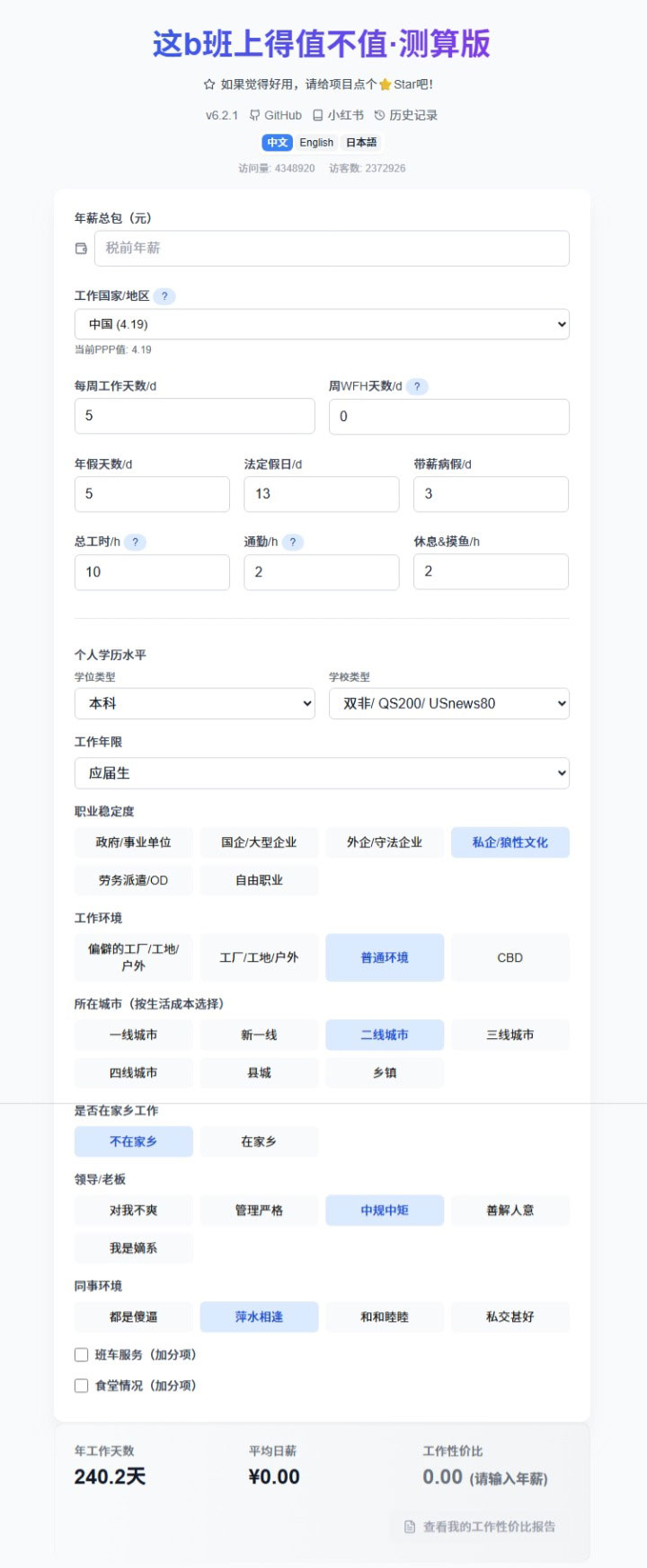Switch language to English
This screenshot has height=1568, width=647.
[316, 142]
